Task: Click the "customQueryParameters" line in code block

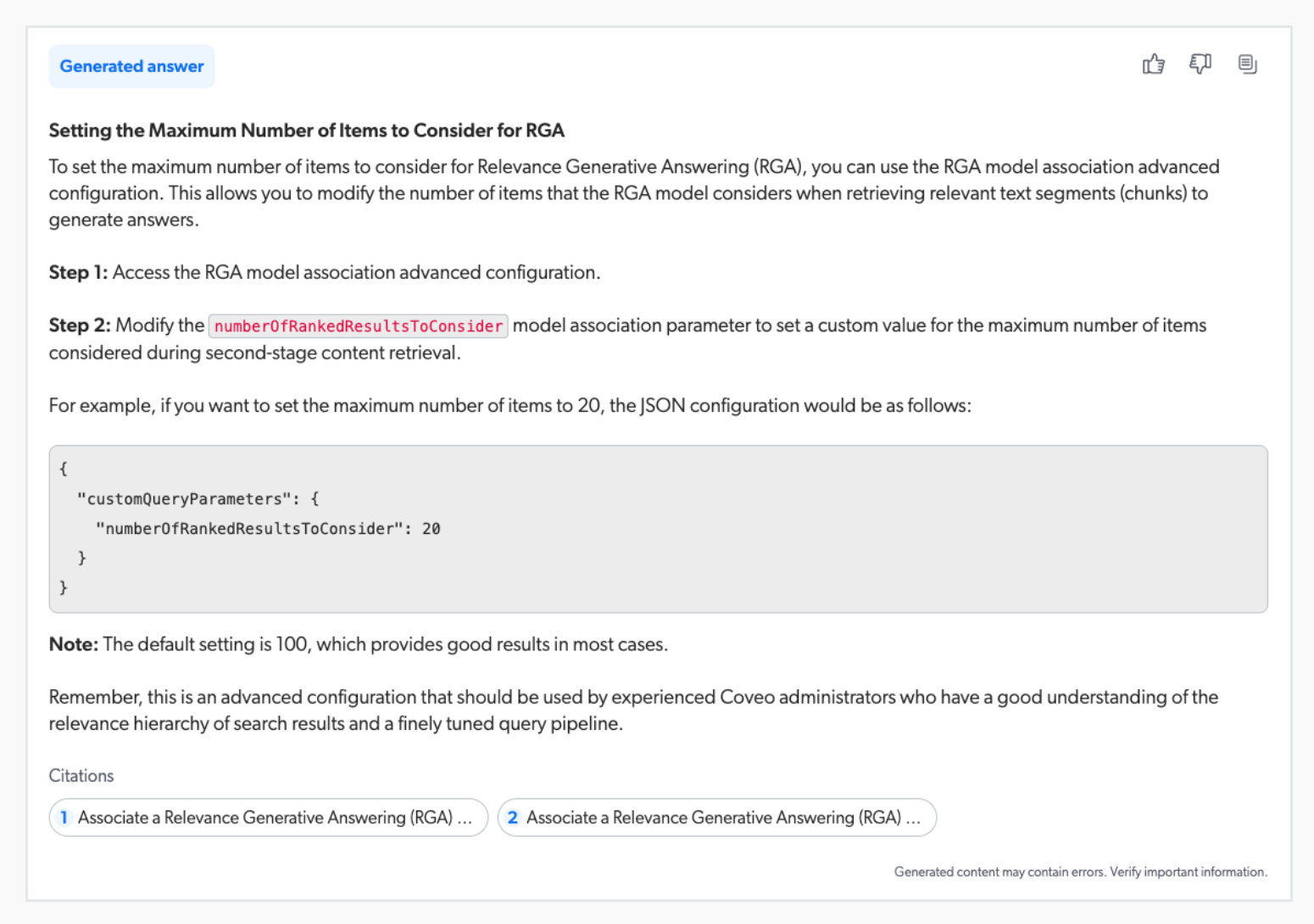Action: pyautogui.click(x=198, y=498)
